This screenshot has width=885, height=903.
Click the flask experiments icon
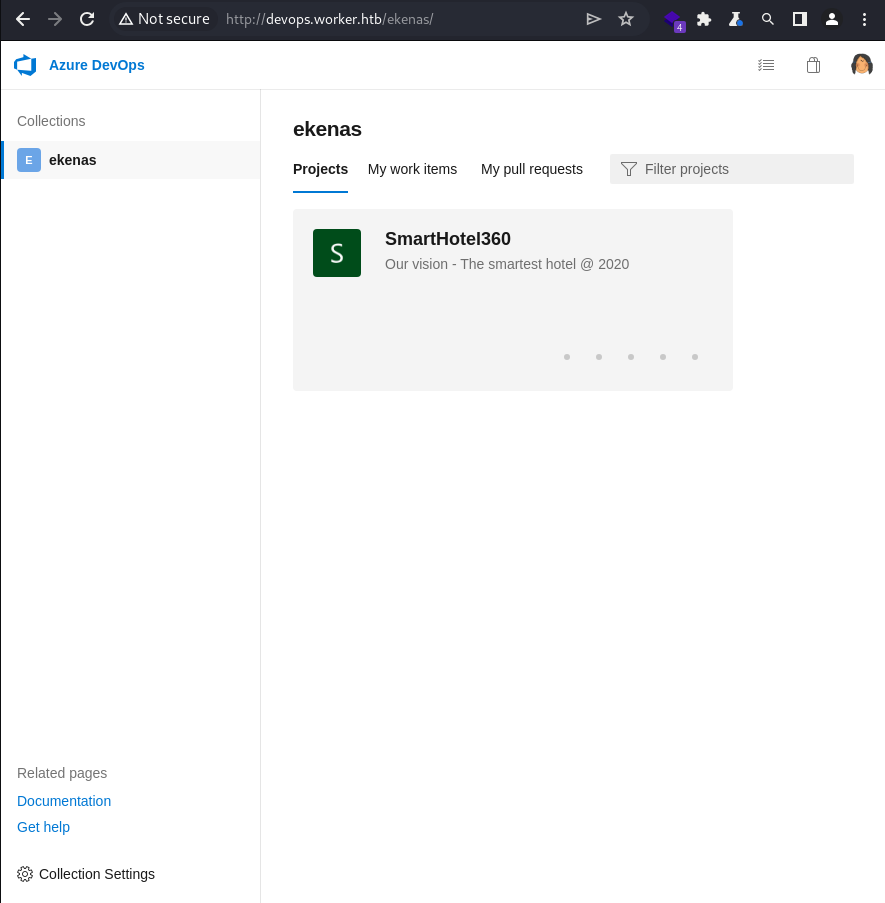click(x=735, y=20)
